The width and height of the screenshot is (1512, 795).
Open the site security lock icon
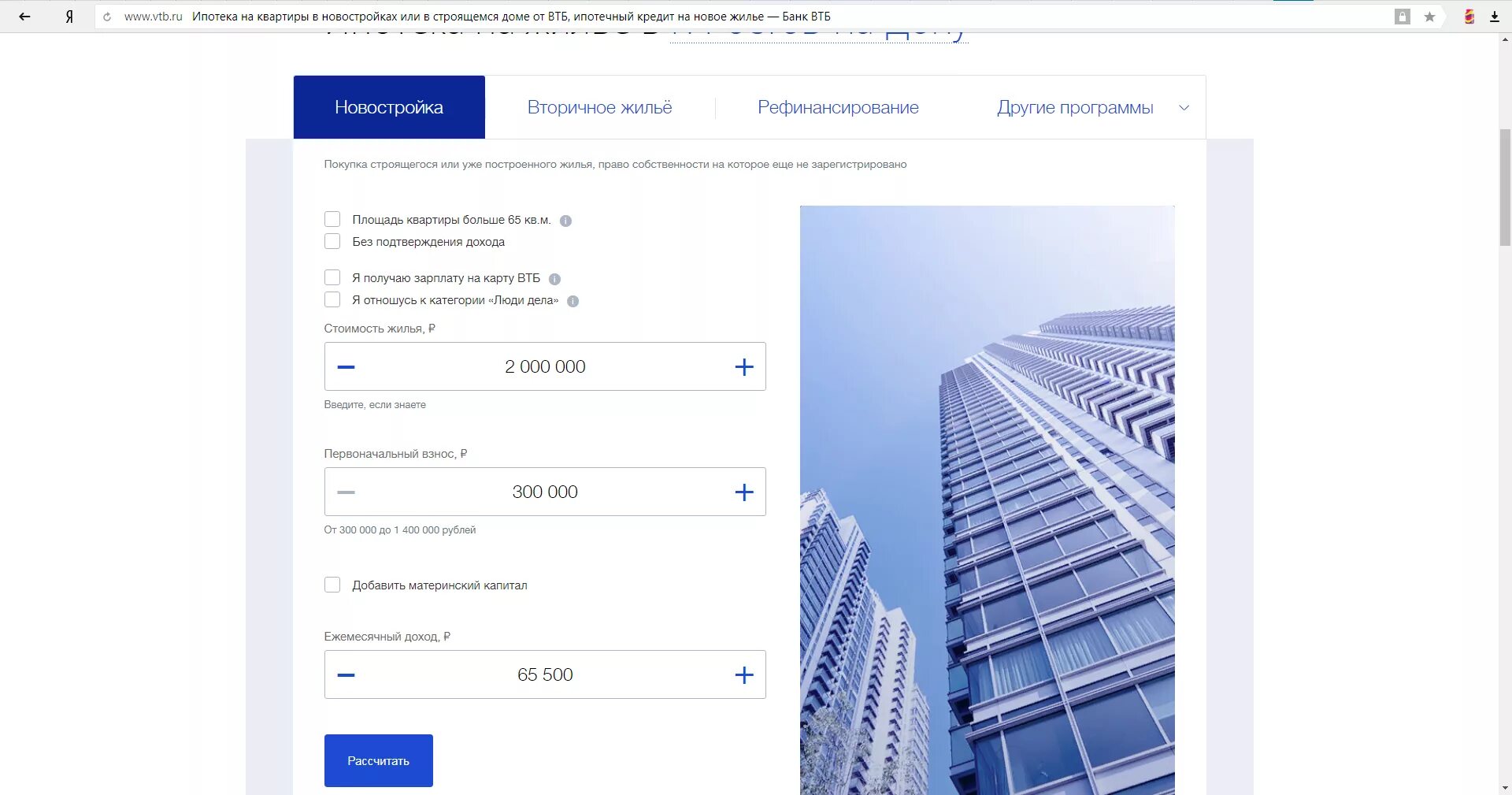click(1403, 17)
